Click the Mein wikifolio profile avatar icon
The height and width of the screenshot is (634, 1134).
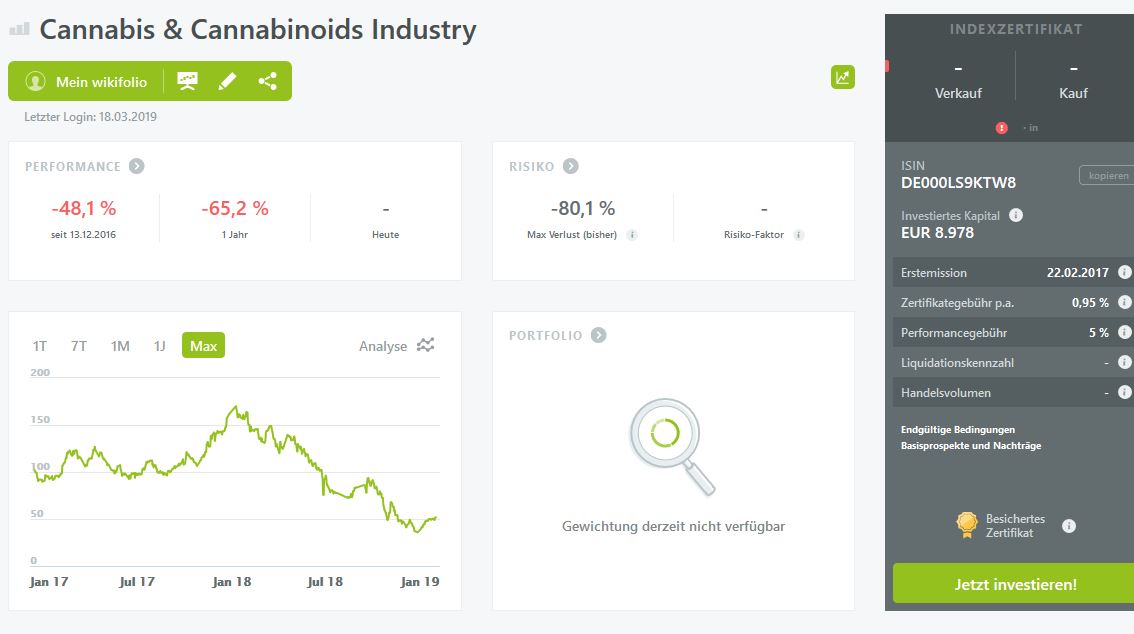point(36,82)
